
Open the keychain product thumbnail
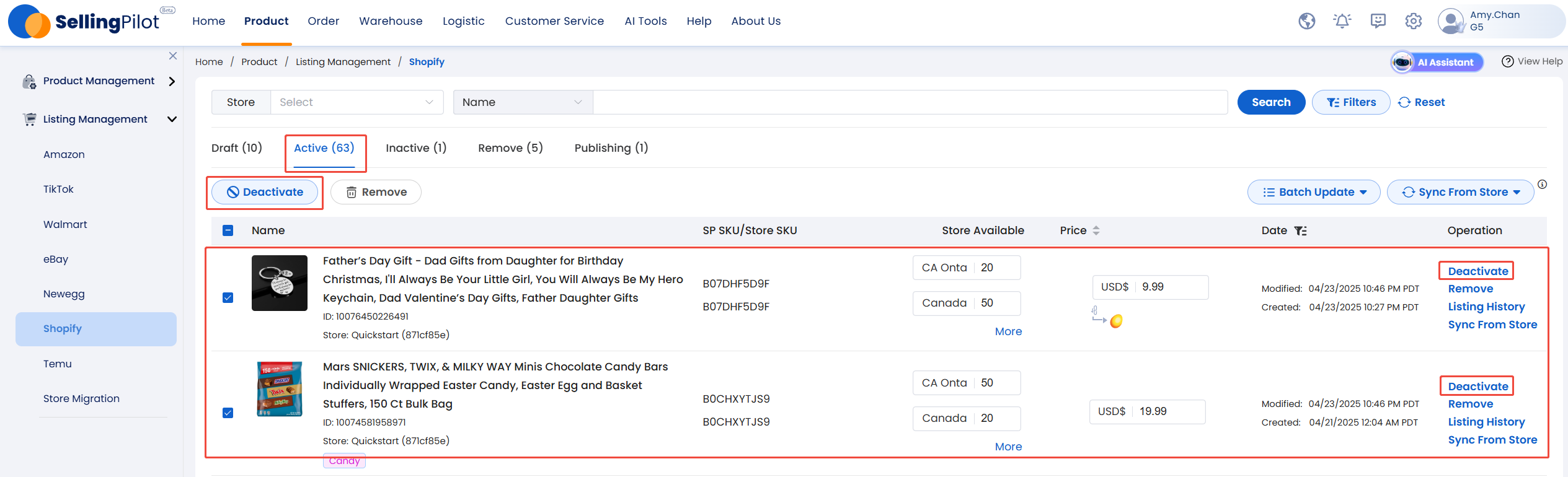[280, 283]
